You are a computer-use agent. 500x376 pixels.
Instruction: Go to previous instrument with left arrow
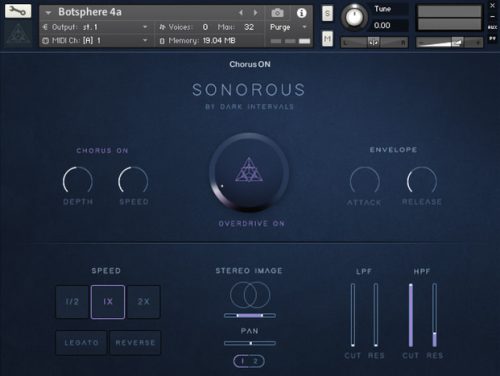(241, 13)
